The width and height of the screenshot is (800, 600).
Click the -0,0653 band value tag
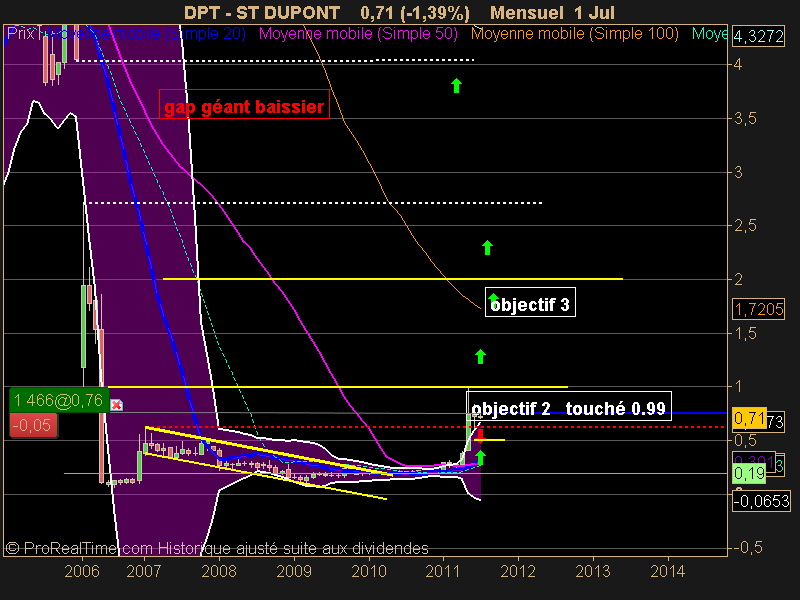761,501
